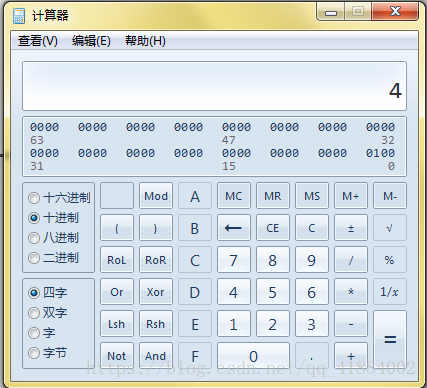Clear entry with CE
The height and width of the screenshot is (388, 427).
(x=273, y=228)
